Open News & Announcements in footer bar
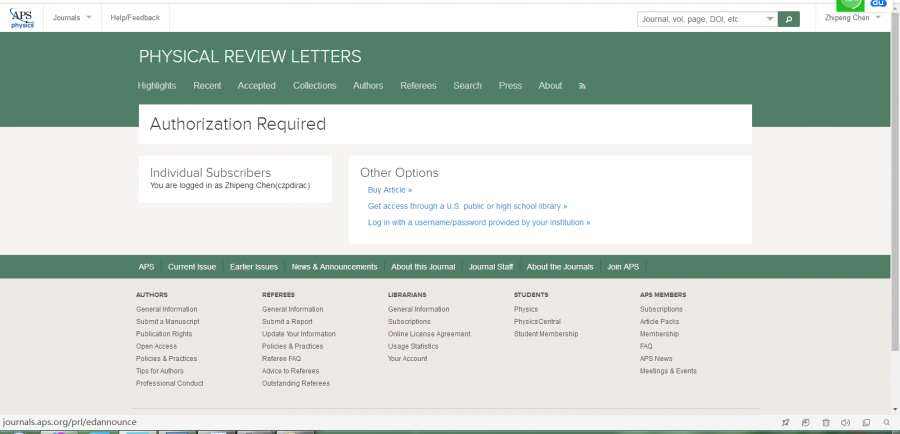Image resolution: width=900 pixels, height=434 pixels. (x=334, y=267)
